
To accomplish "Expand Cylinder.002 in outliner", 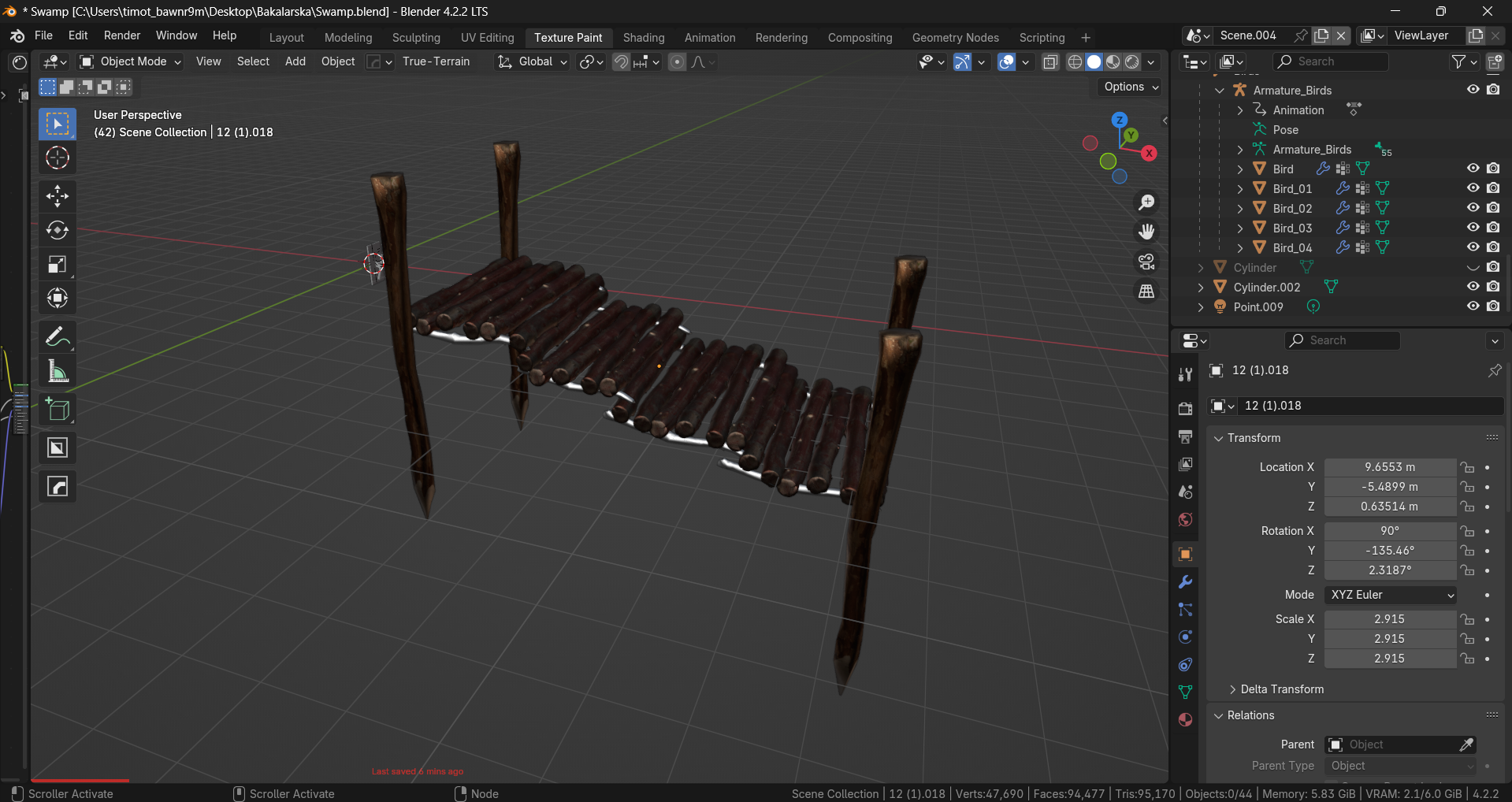I will (x=1200, y=288).
